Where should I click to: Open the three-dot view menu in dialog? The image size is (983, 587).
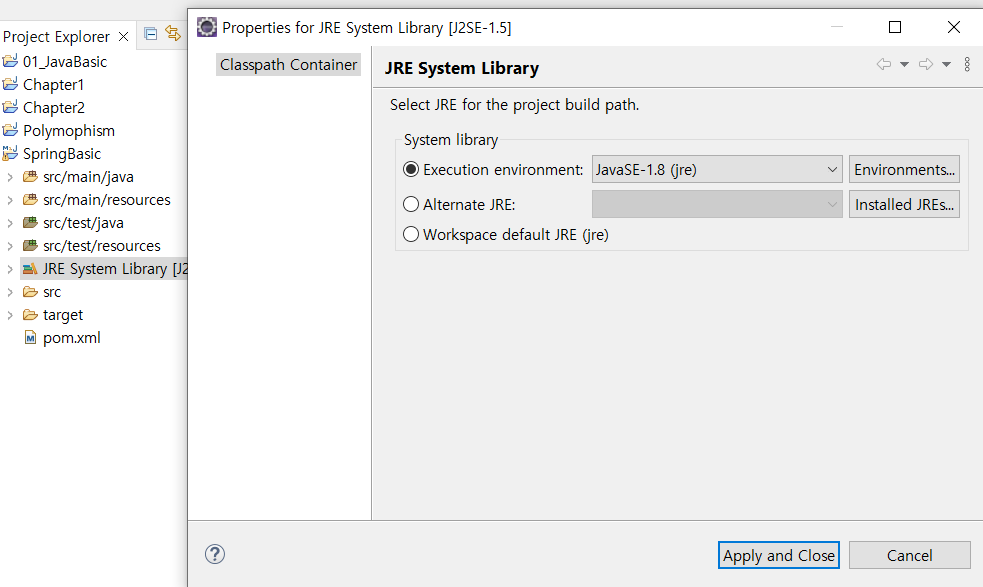(967, 64)
